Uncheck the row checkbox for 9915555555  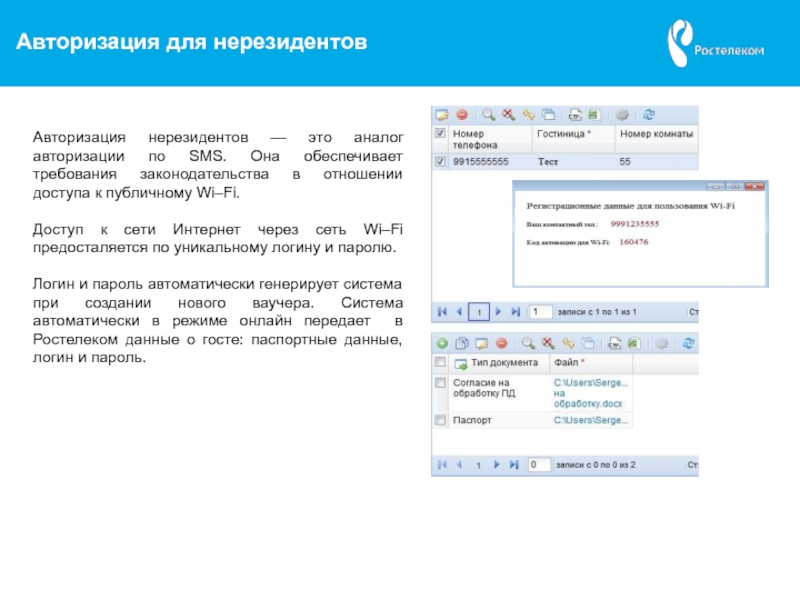[x=440, y=161]
